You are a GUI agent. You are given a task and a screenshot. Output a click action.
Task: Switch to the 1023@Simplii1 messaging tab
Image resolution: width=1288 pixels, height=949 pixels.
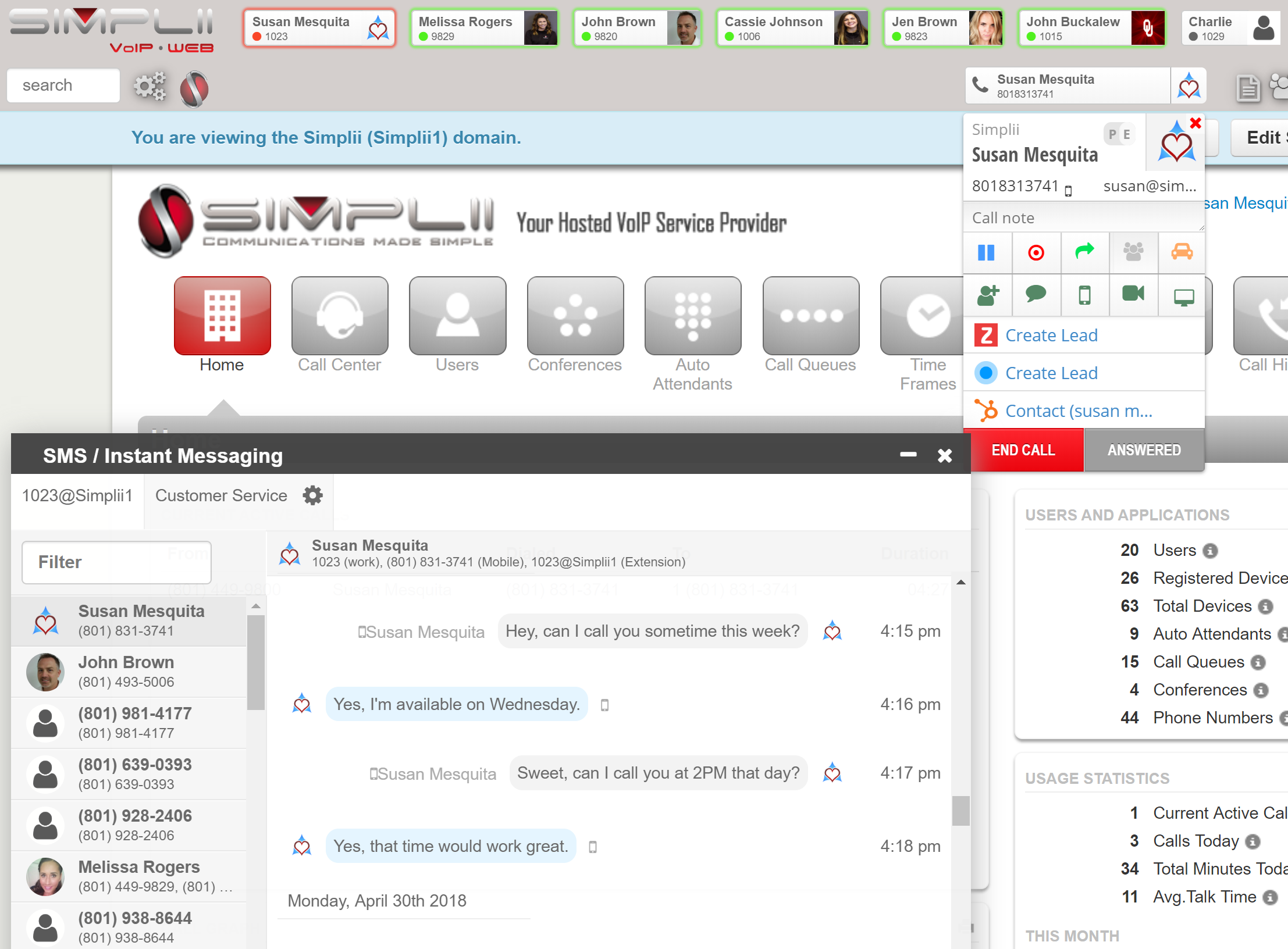[77, 495]
